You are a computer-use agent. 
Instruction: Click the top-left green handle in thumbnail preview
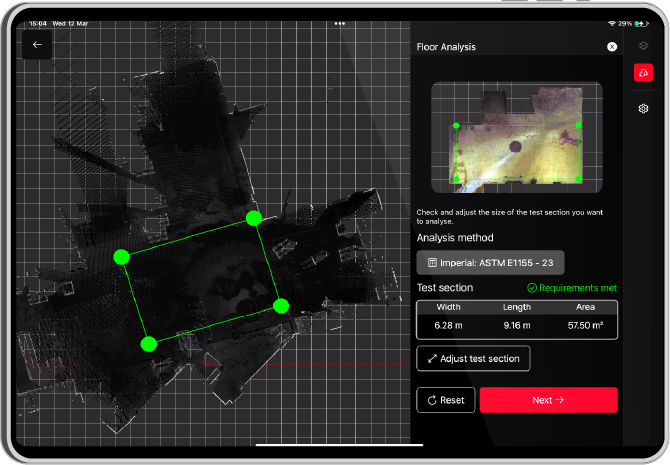point(456,126)
